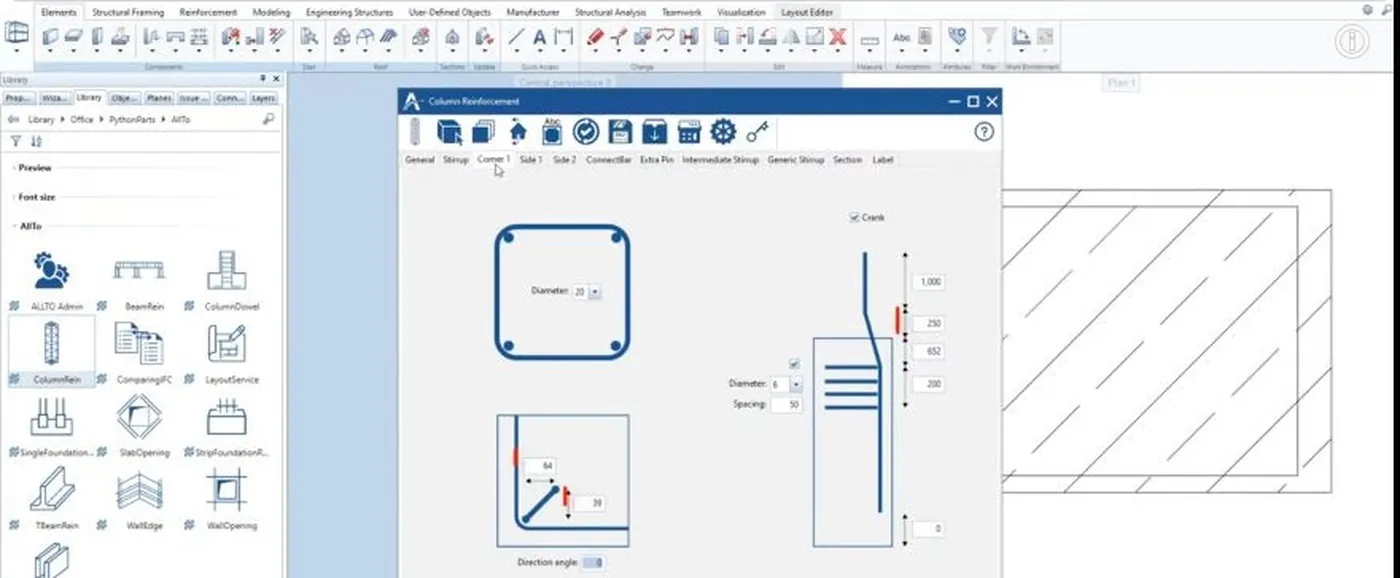Switch to the Layers panel tab
This screenshot has width=1400, height=578.
click(x=263, y=98)
